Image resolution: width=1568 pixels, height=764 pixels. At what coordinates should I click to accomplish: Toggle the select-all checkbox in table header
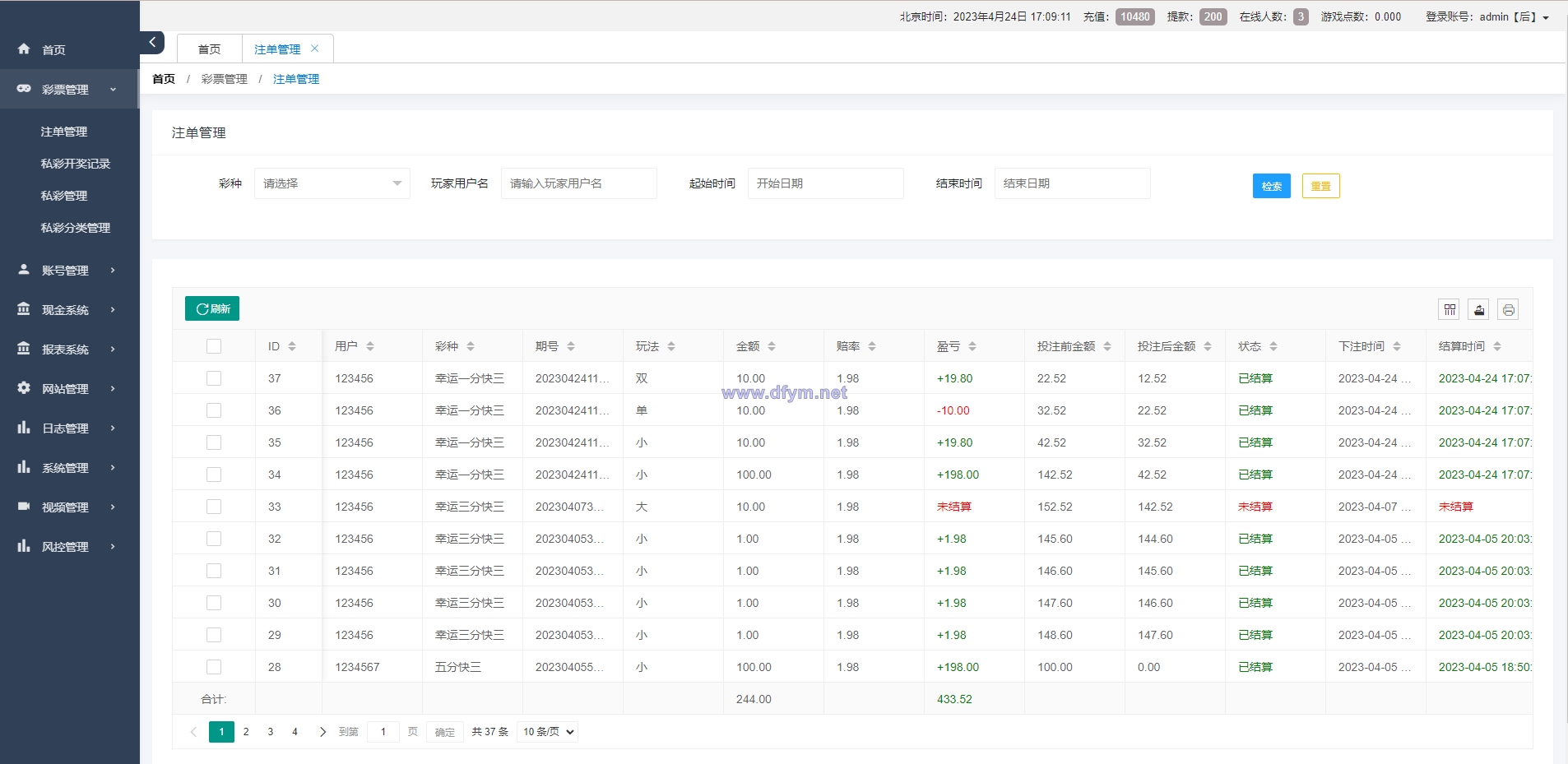pos(214,346)
